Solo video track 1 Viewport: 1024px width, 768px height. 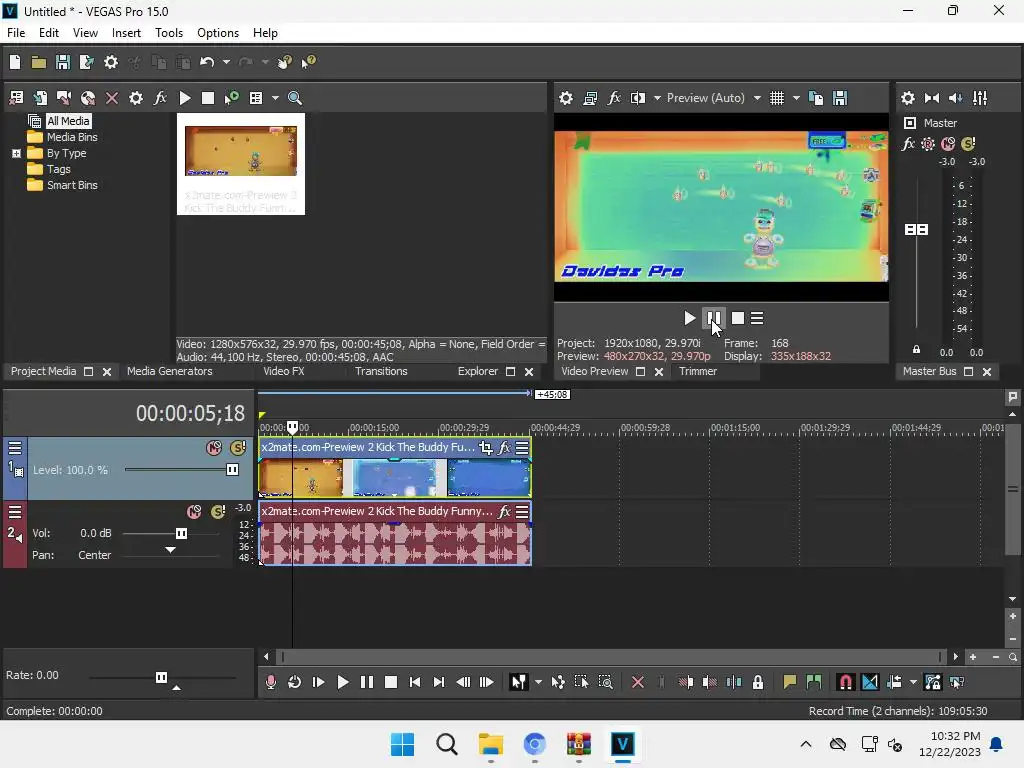pos(238,448)
